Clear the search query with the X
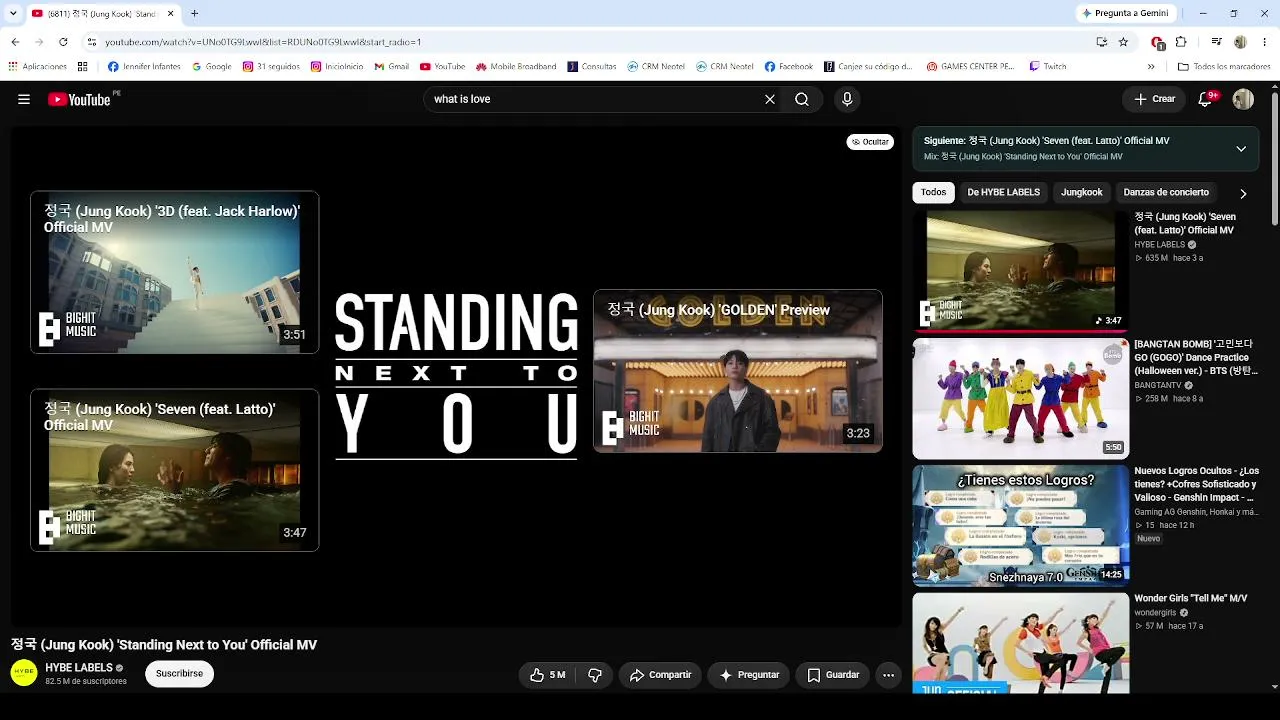This screenshot has width=1280, height=720. (x=770, y=99)
